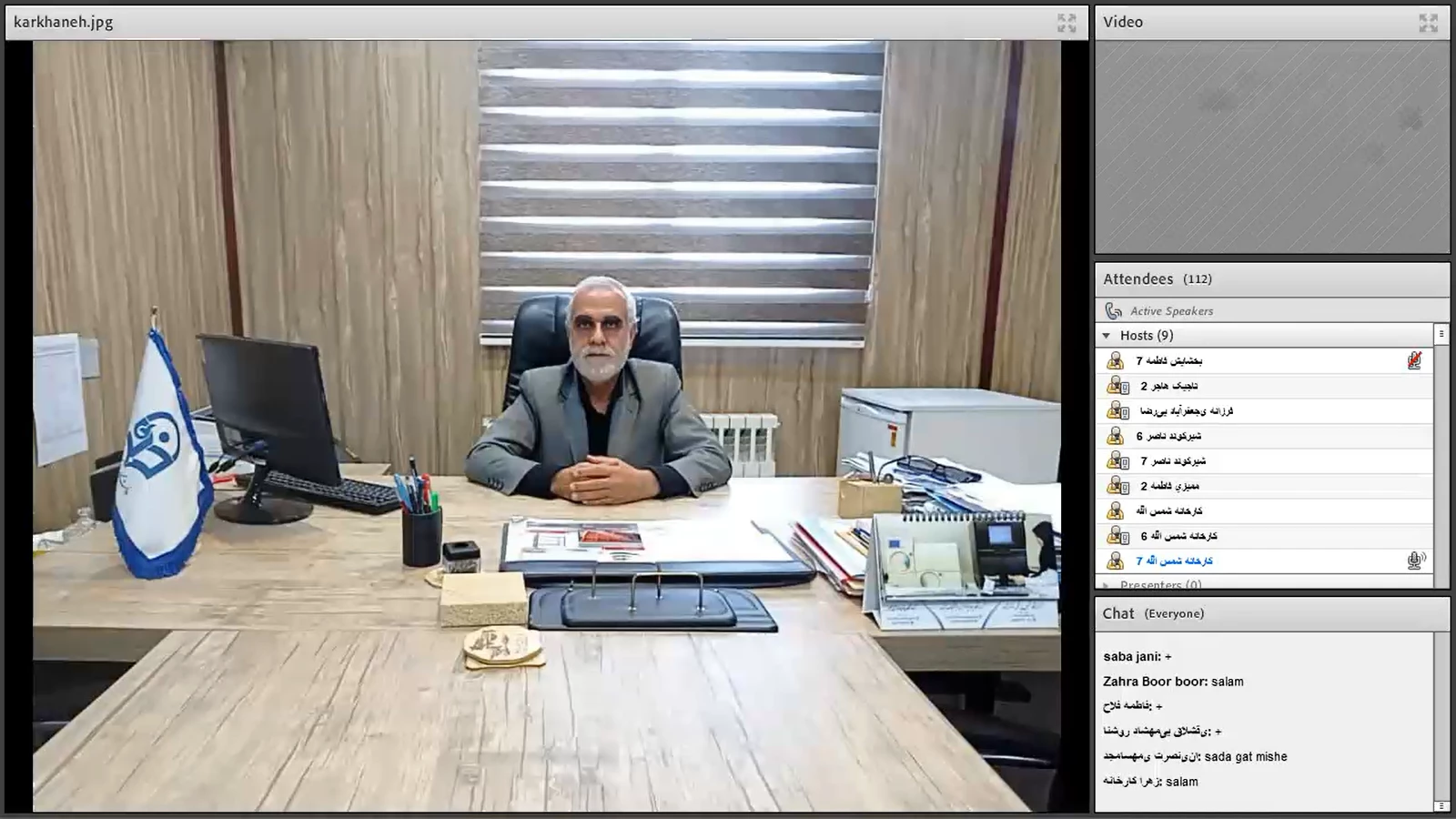Viewport: 1456px width, 819px height.
Task: Click the Active Speakers phone icon
Action: 1113,311
